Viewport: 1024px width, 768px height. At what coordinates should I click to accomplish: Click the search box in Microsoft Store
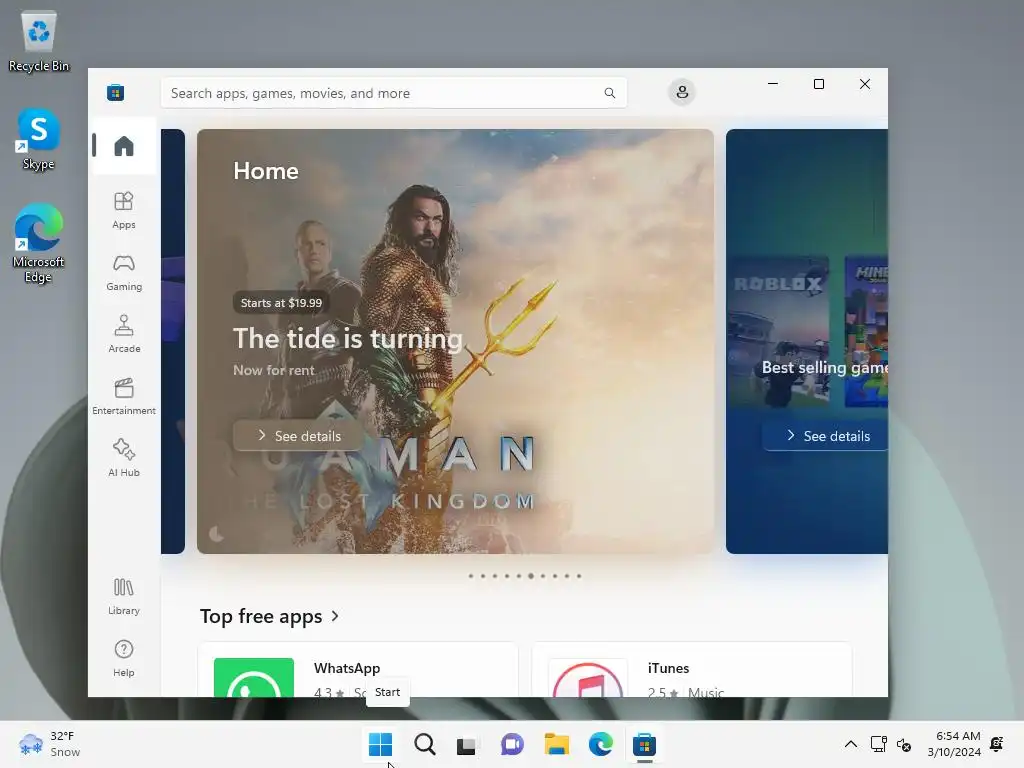(394, 93)
